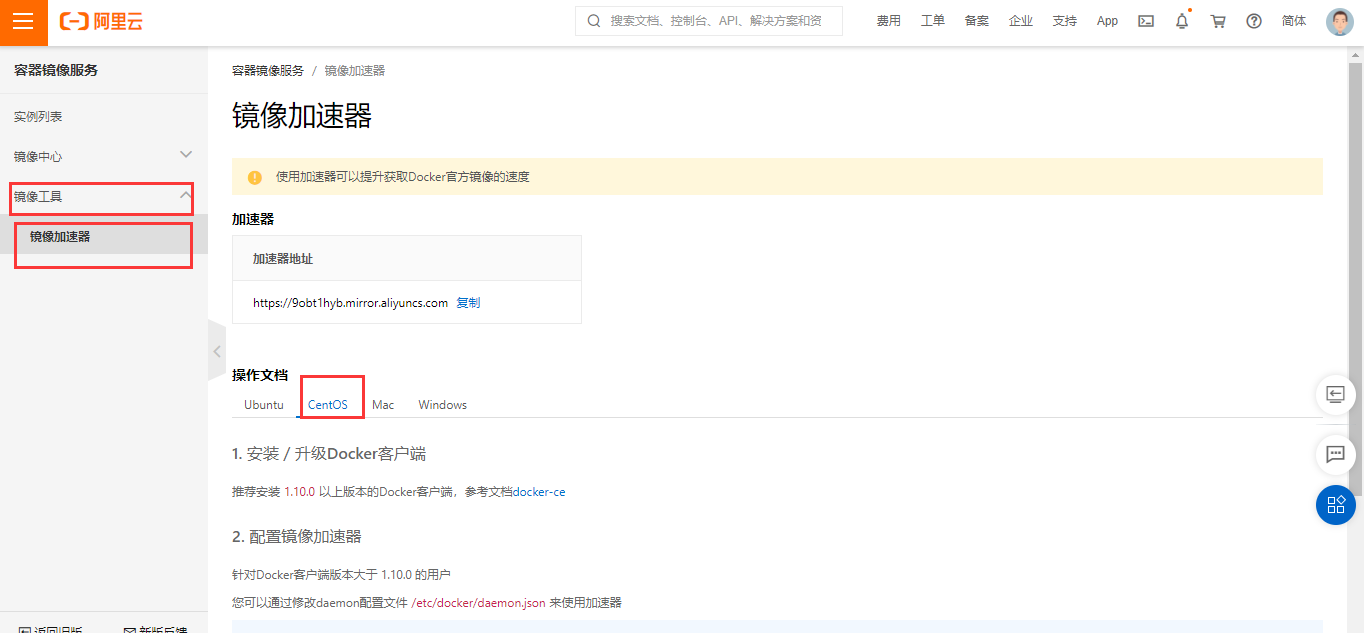Open the shopping cart icon
1364x633 pixels.
(1218, 21)
